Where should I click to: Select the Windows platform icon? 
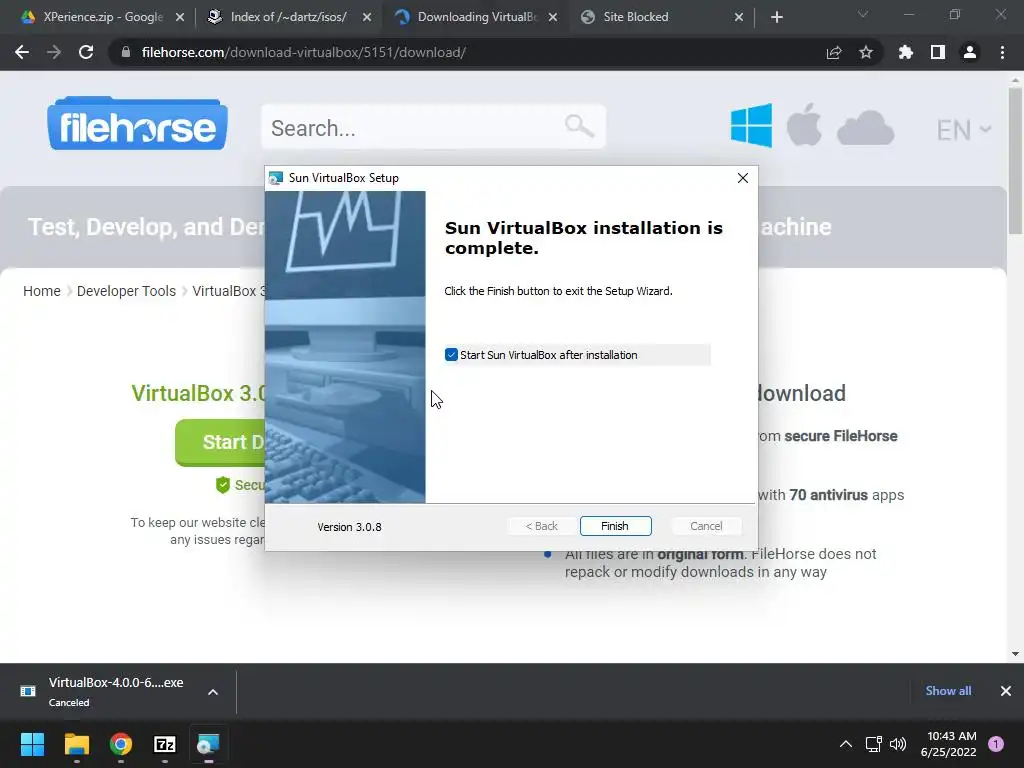click(751, 125)
